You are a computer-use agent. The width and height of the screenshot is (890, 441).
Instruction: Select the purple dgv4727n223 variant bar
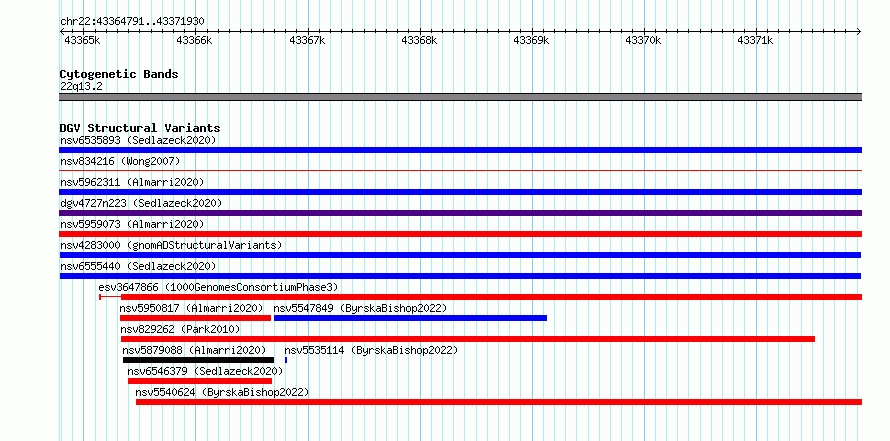click(460, 213)
